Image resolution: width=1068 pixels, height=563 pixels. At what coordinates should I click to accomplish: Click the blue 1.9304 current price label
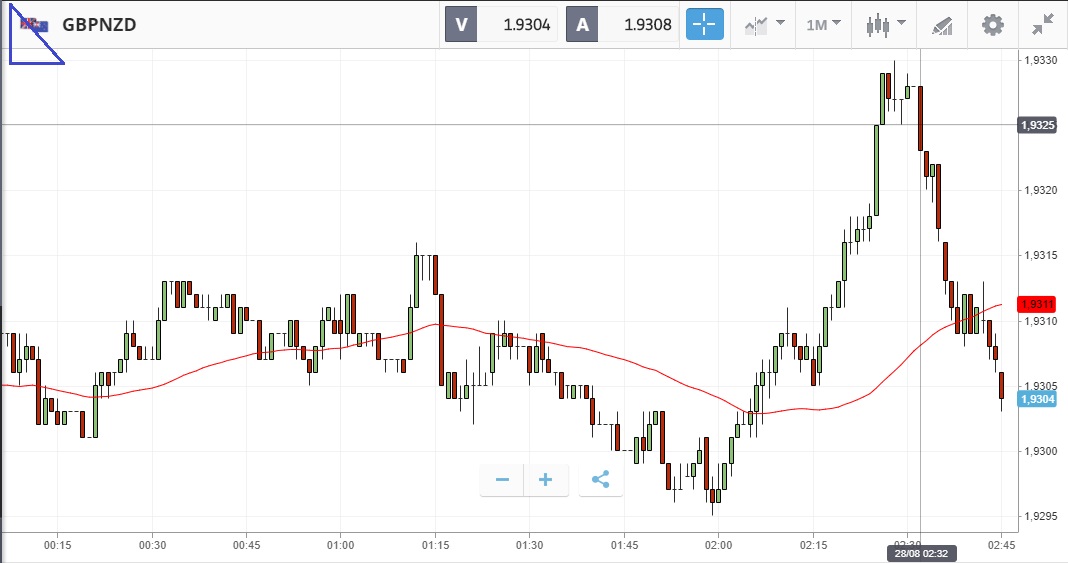[1036, 399]
